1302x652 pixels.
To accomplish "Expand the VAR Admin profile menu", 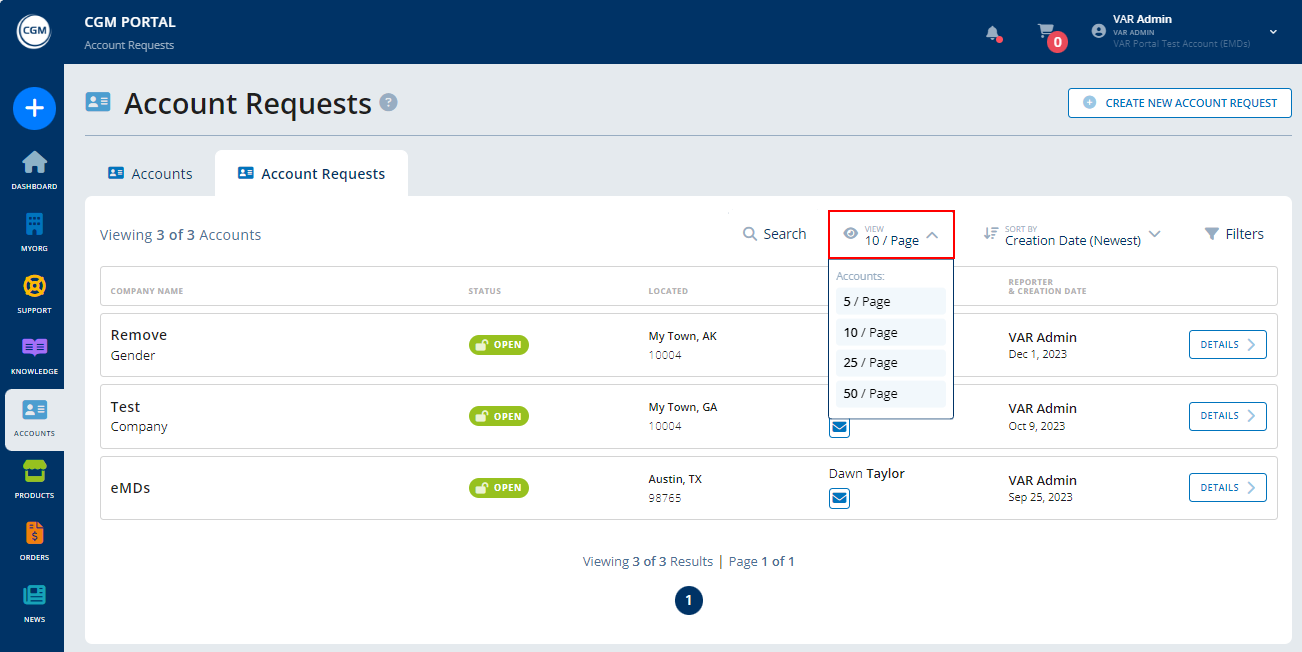I will tap(1272, 32).
